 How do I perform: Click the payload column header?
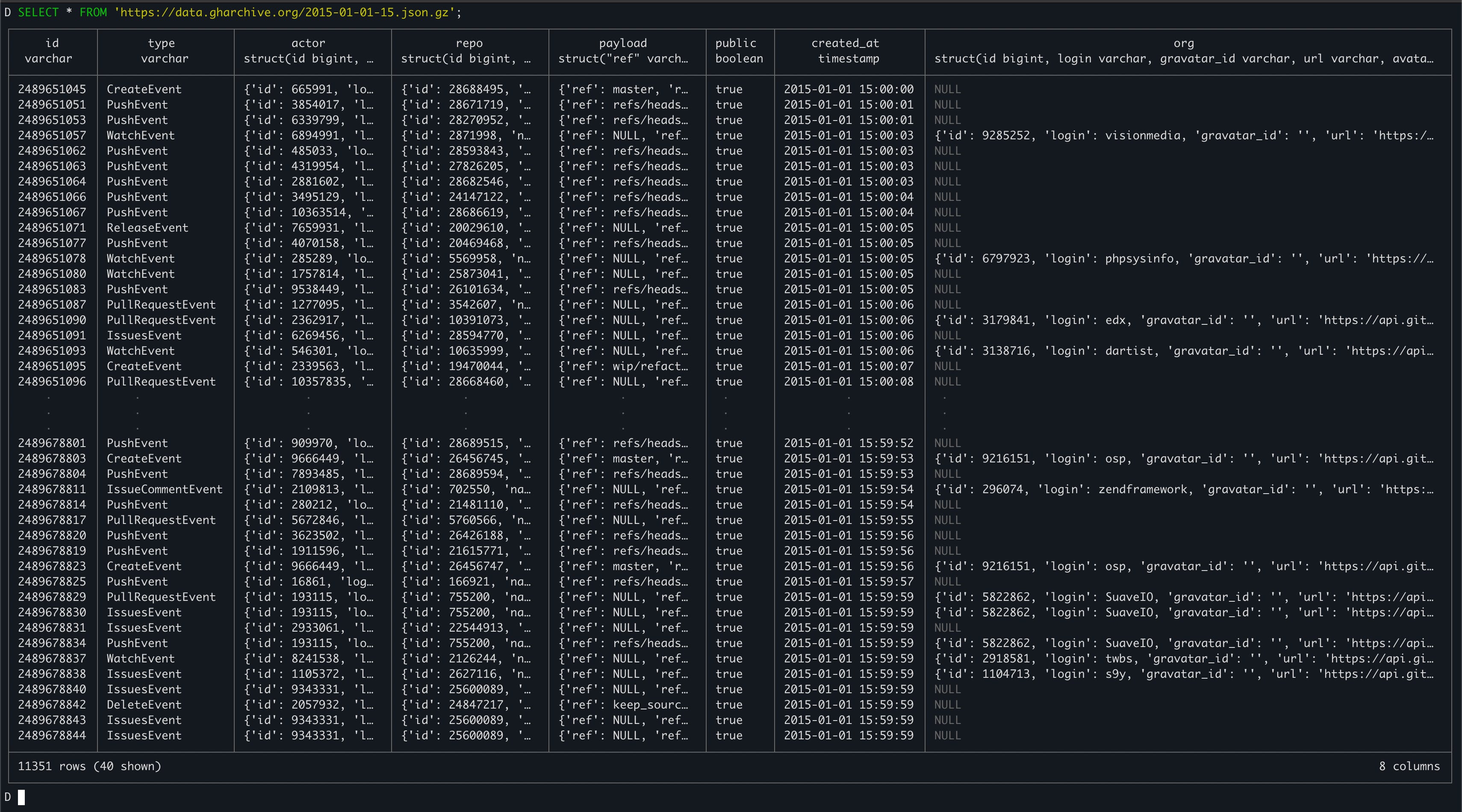coord(622,50)
